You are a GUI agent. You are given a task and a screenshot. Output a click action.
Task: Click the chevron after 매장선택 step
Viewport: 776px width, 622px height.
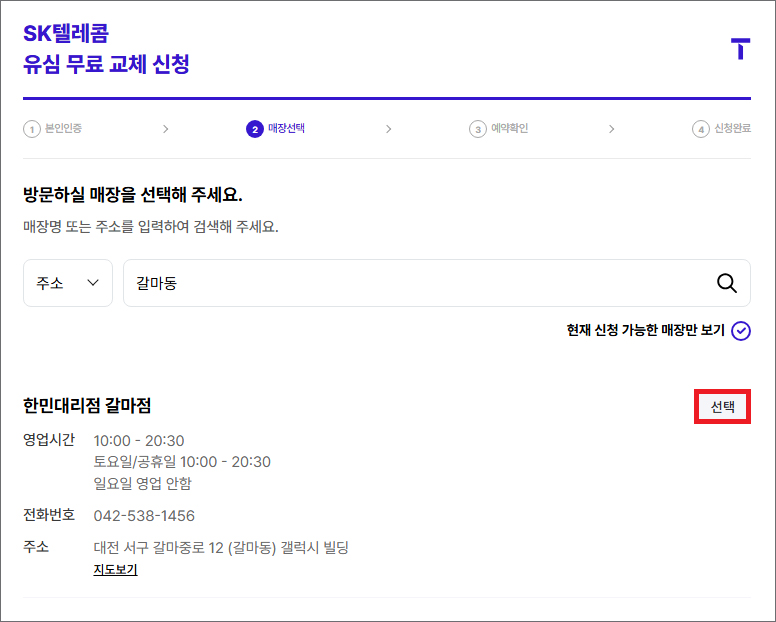click(x=388, y=129)
